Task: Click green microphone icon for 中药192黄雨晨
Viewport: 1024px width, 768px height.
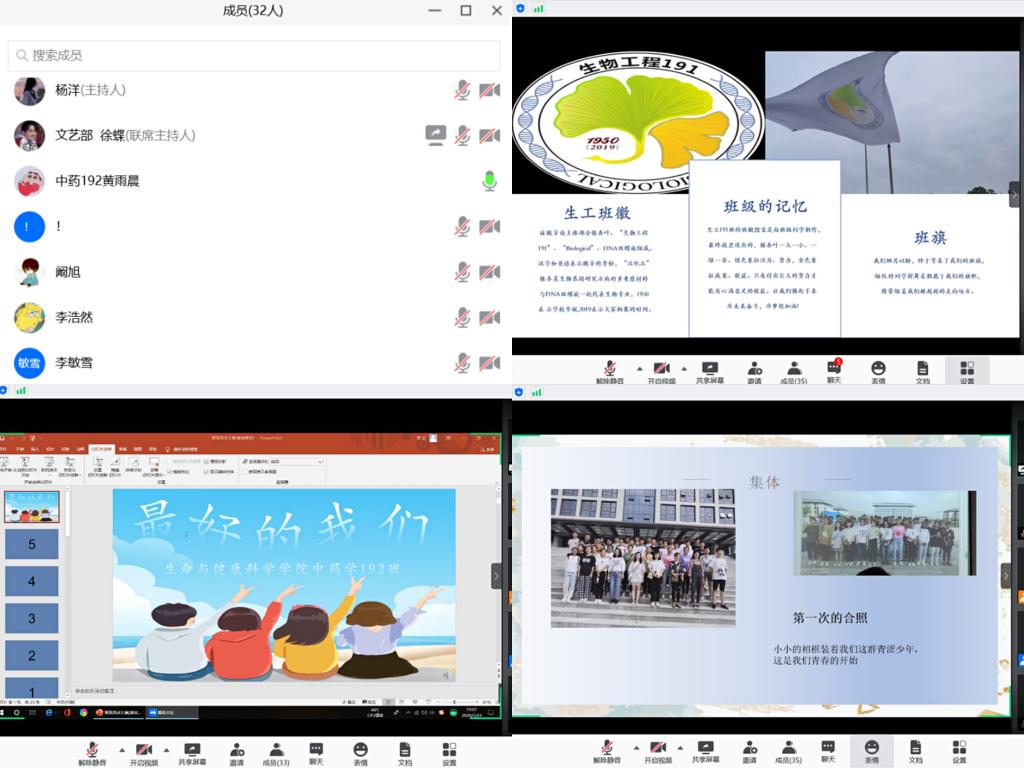Action: point(489,181)
